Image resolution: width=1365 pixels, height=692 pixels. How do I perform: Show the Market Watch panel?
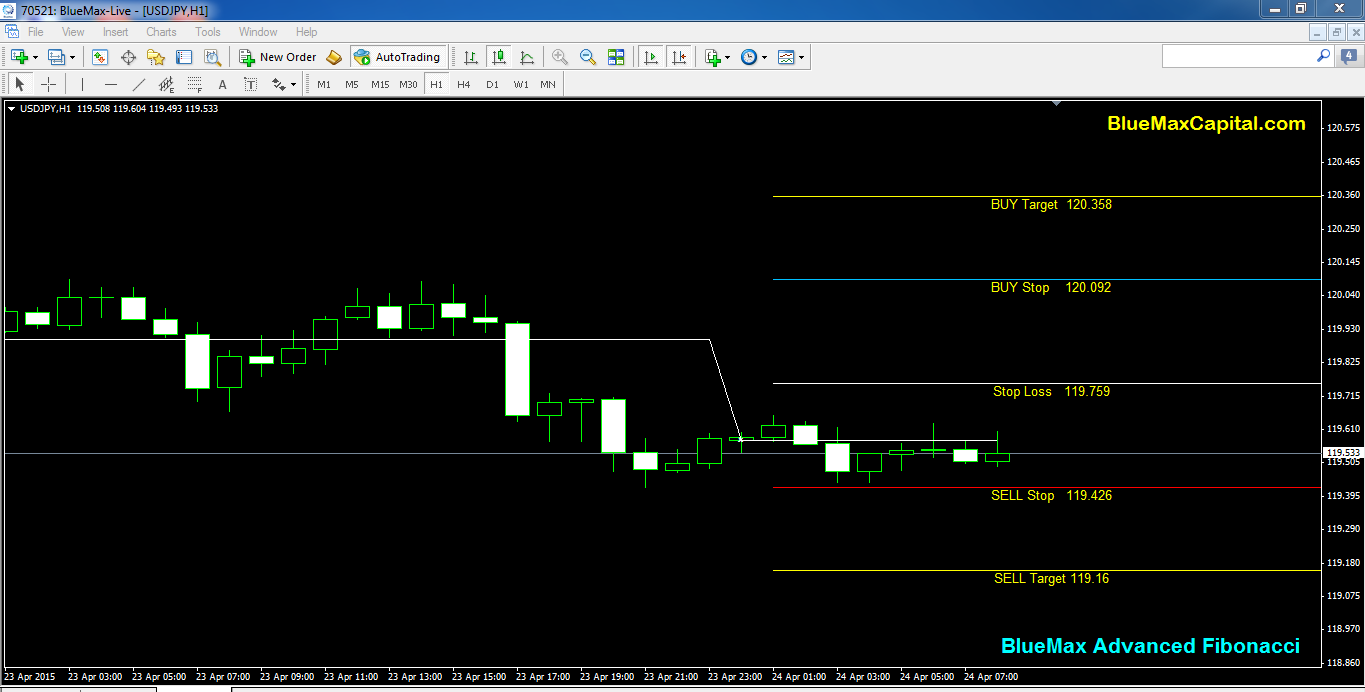100,57
